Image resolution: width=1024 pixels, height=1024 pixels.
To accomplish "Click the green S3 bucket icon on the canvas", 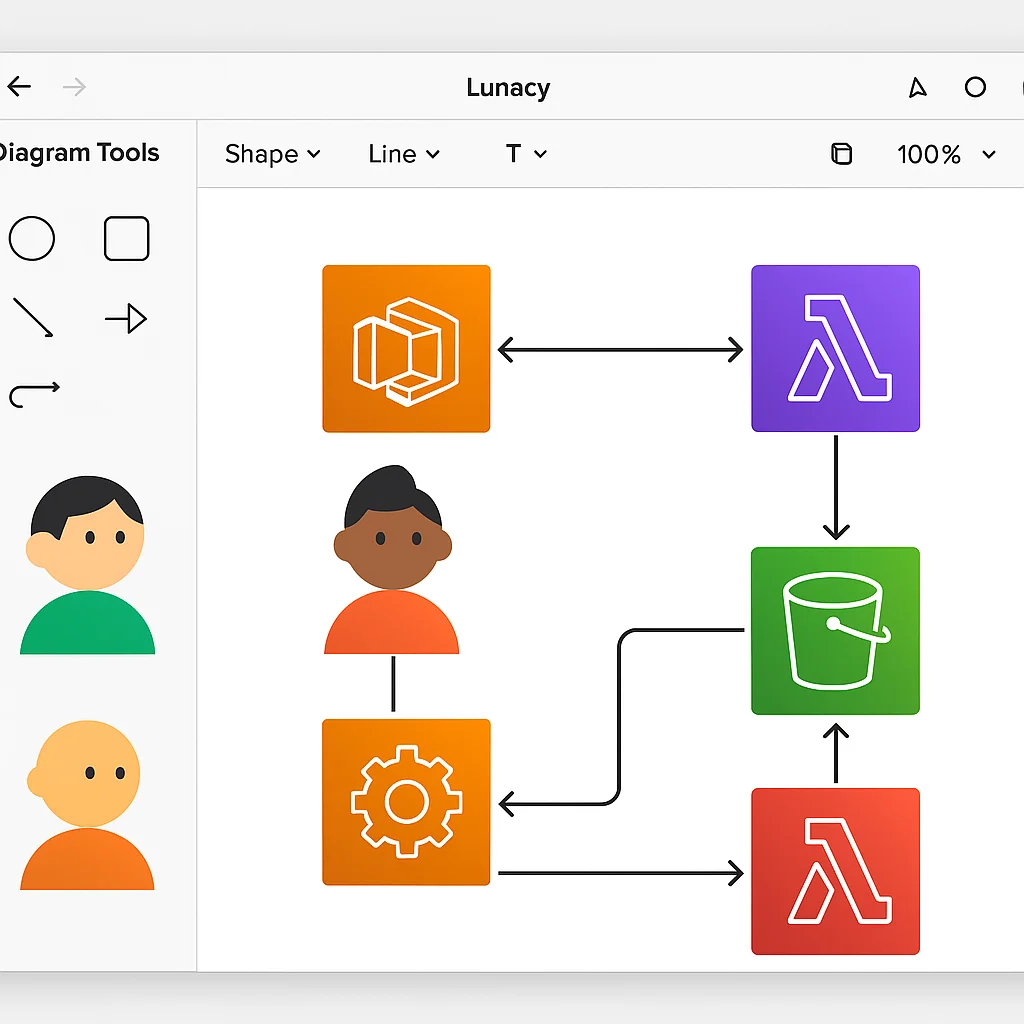I will [835, 630].
